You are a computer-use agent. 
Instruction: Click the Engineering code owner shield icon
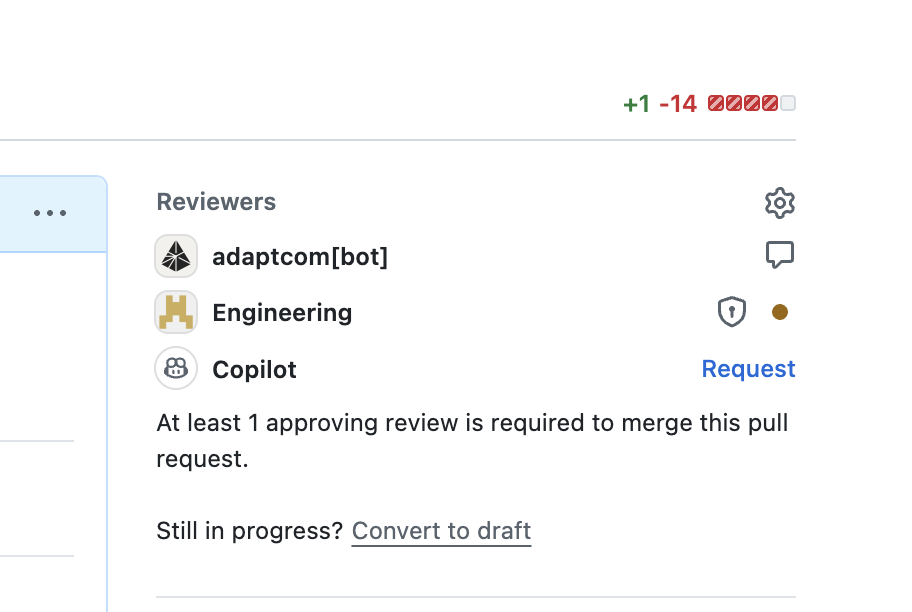click(x=732, y=312)
